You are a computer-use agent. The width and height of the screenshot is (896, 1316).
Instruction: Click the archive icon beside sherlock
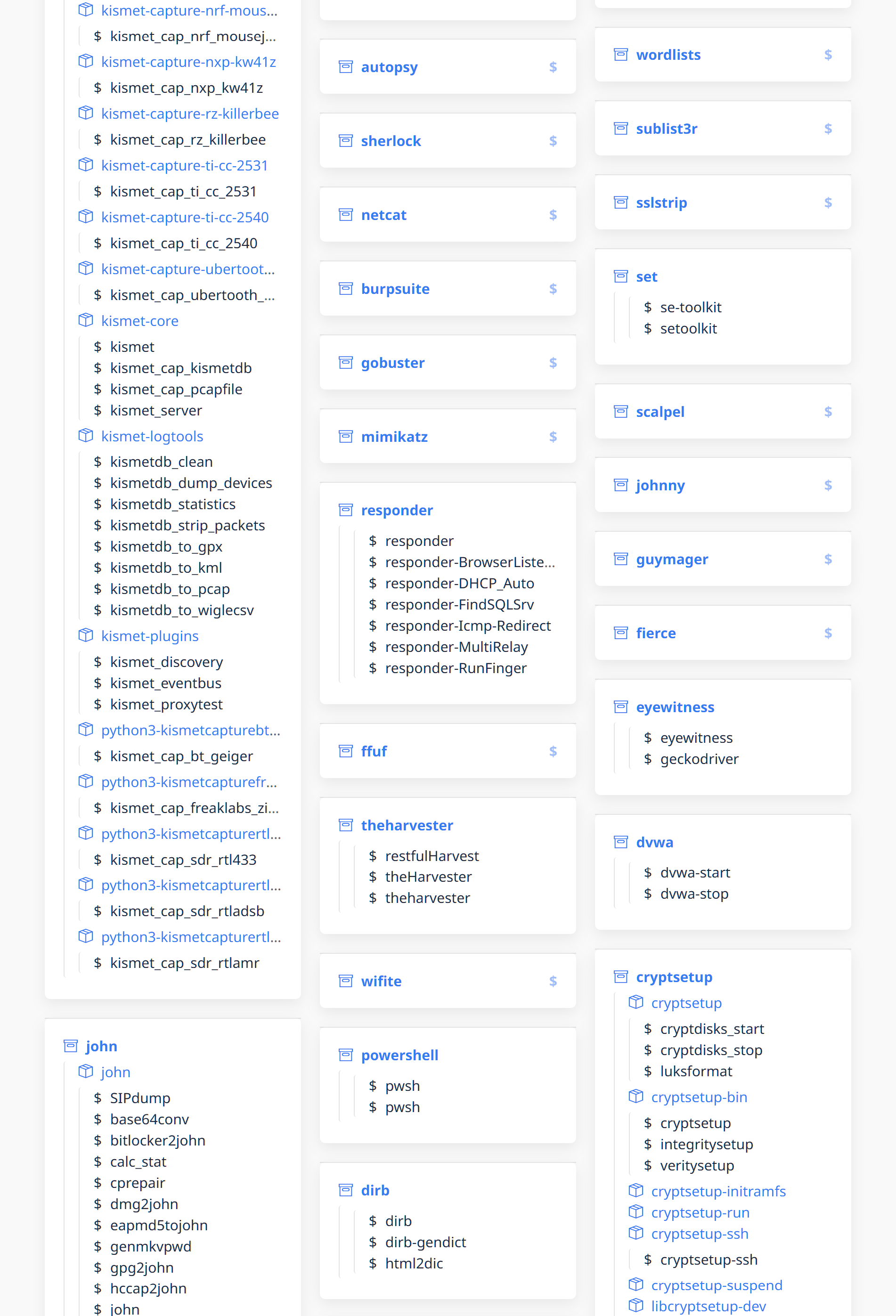pyautogui.click(x=345, y=140)
